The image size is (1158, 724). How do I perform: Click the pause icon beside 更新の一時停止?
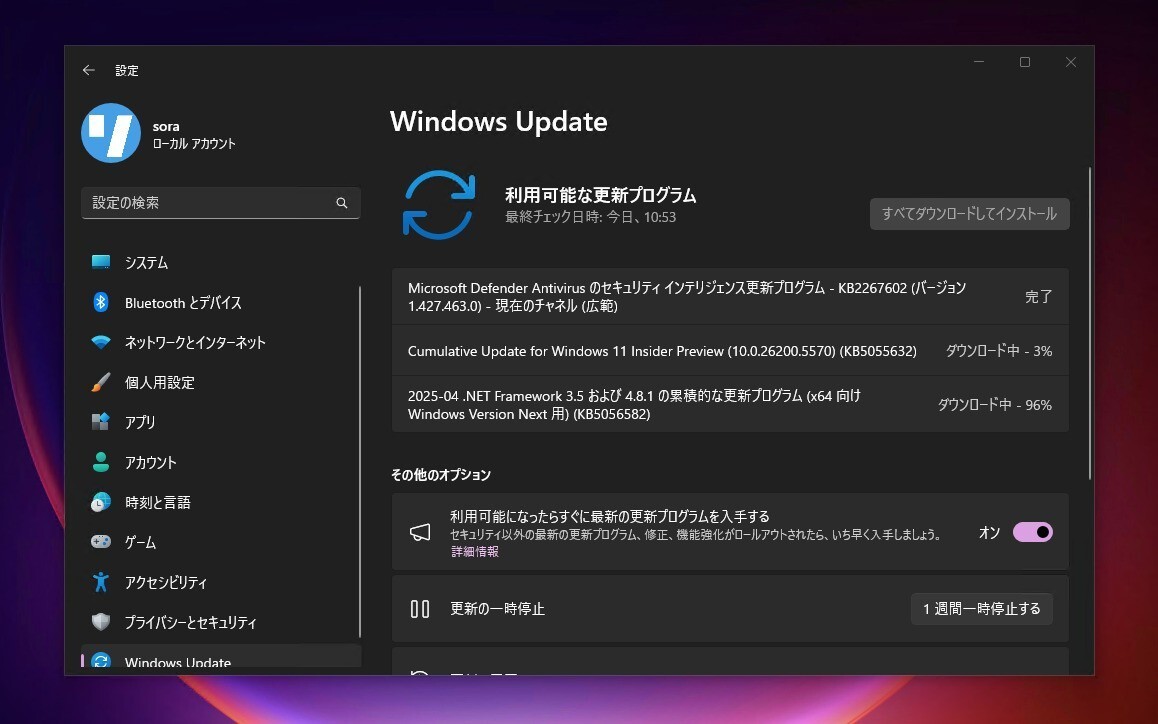click(419, 609)
